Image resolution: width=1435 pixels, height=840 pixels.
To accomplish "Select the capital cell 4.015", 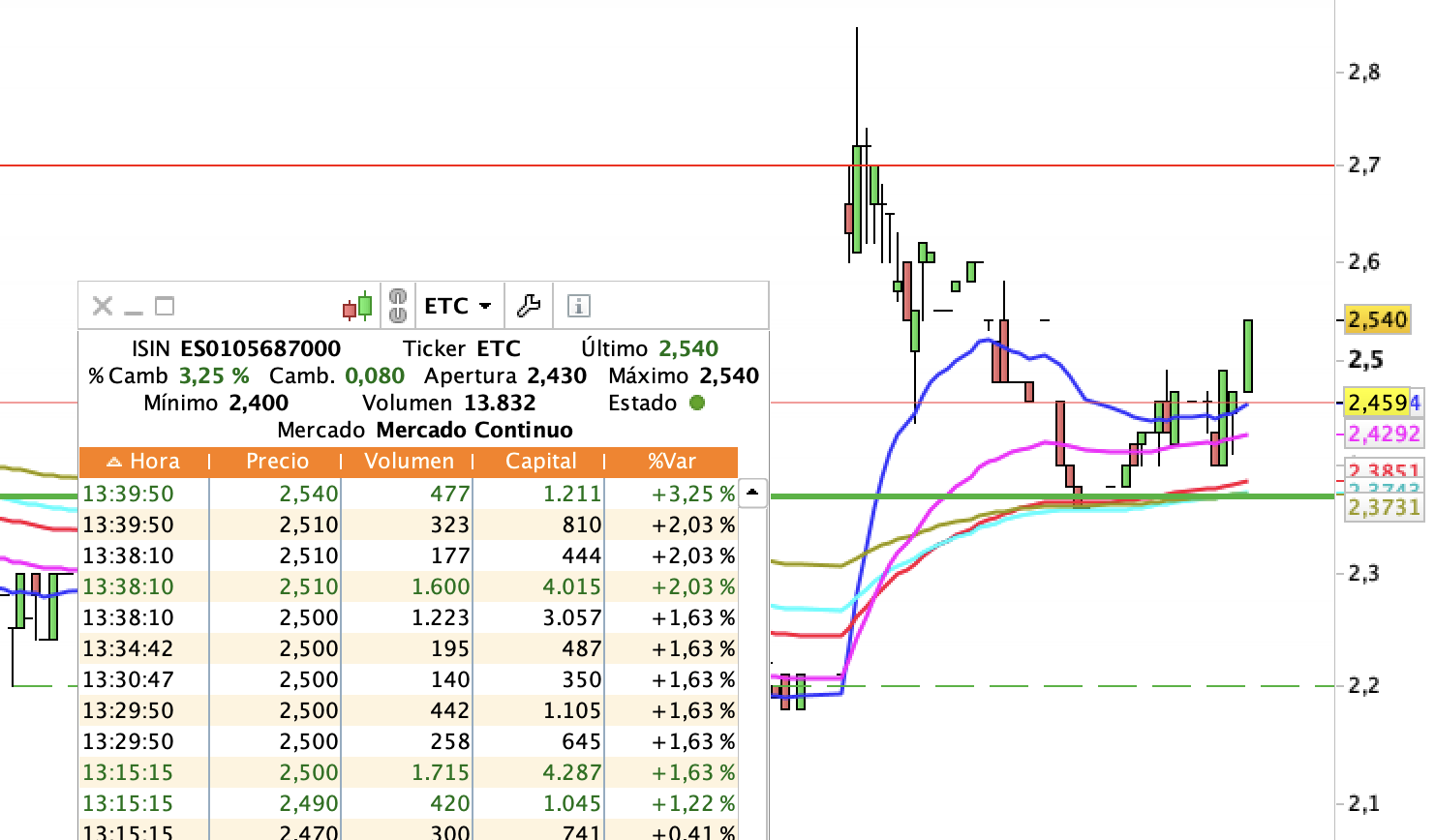I will [x=572, y=586].
